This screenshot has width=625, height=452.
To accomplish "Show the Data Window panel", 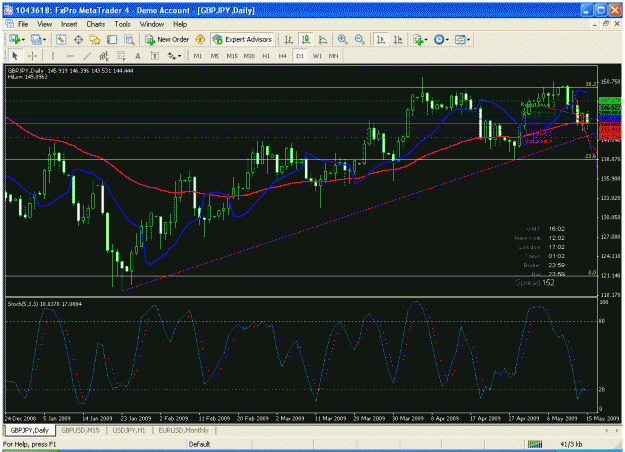I will tap(79, 39).
